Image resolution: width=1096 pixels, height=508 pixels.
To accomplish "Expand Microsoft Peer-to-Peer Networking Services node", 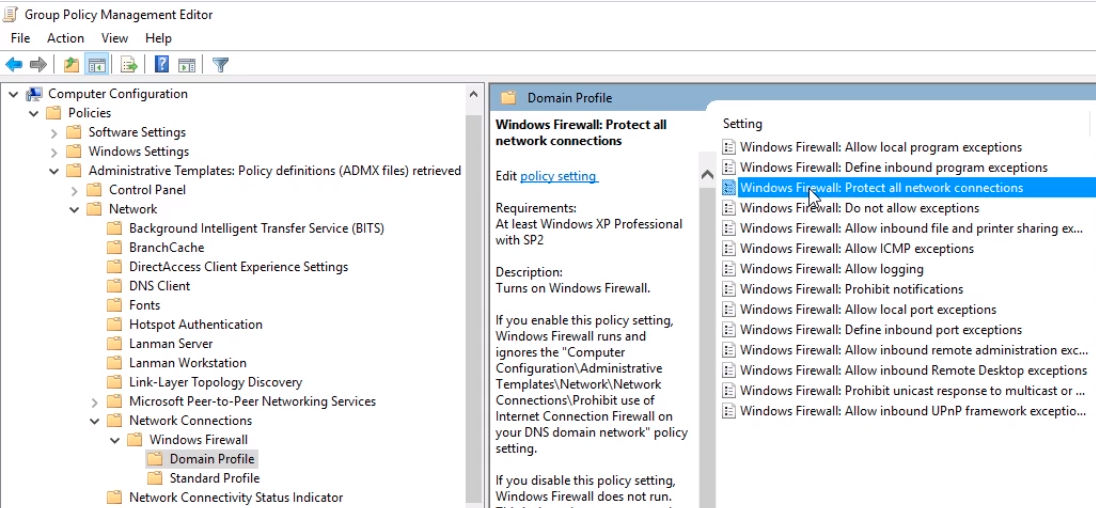I will click(94, 402).
